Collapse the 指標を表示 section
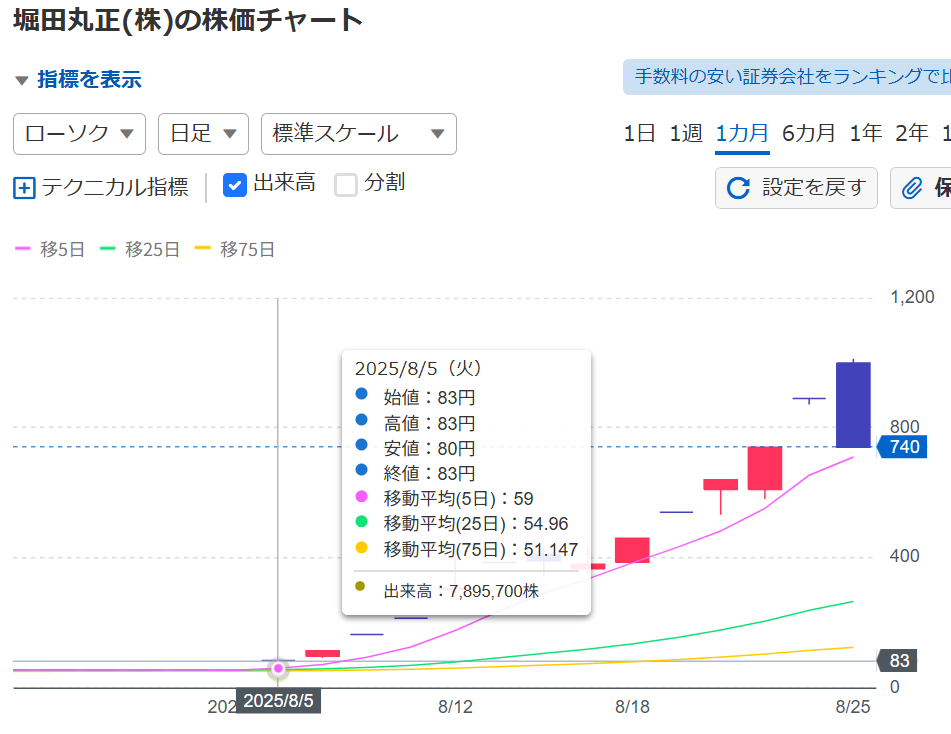This screenshot has width=951, height=734. tap(78, 80)
